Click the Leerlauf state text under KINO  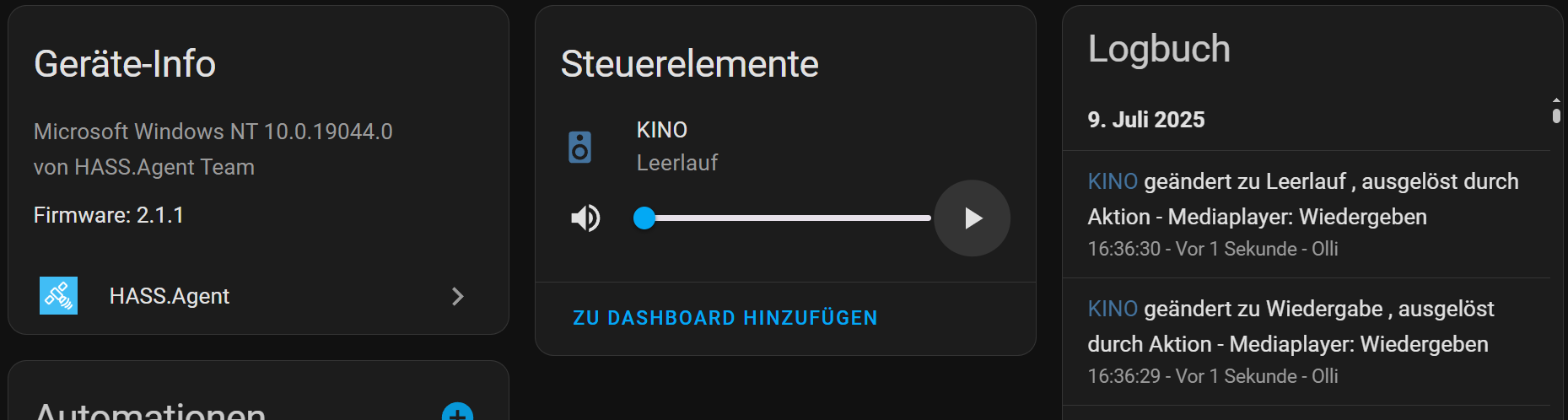676,163
